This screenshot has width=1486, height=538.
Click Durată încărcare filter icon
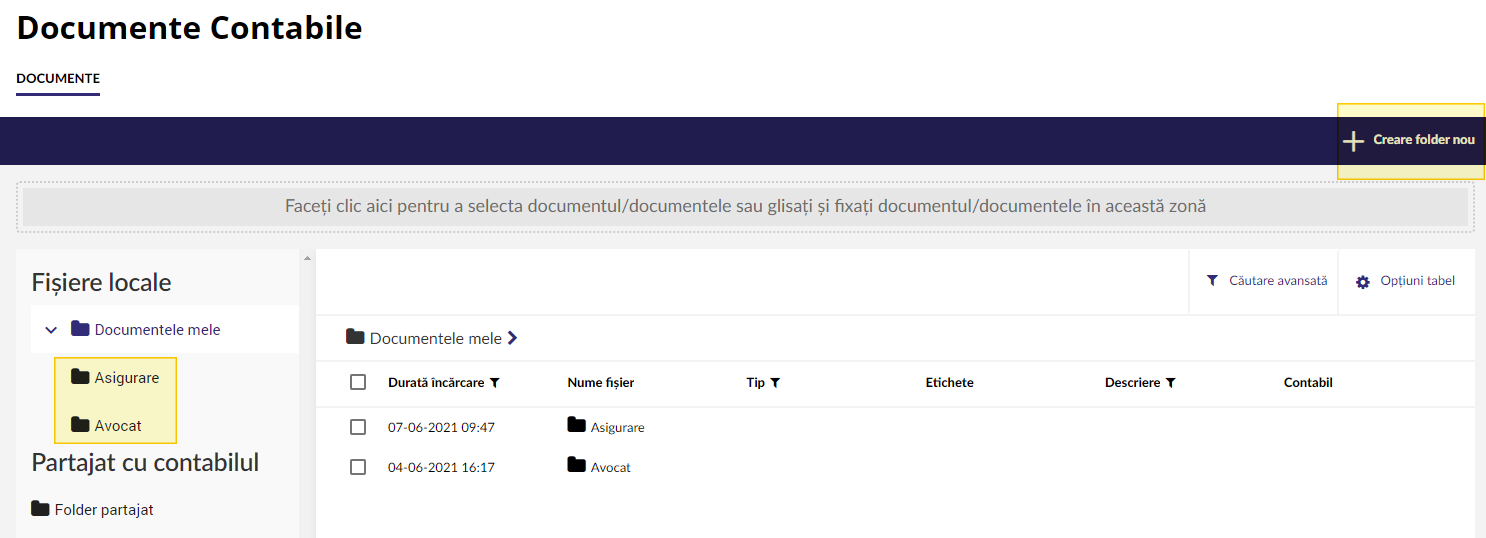(x=494, y=383)
